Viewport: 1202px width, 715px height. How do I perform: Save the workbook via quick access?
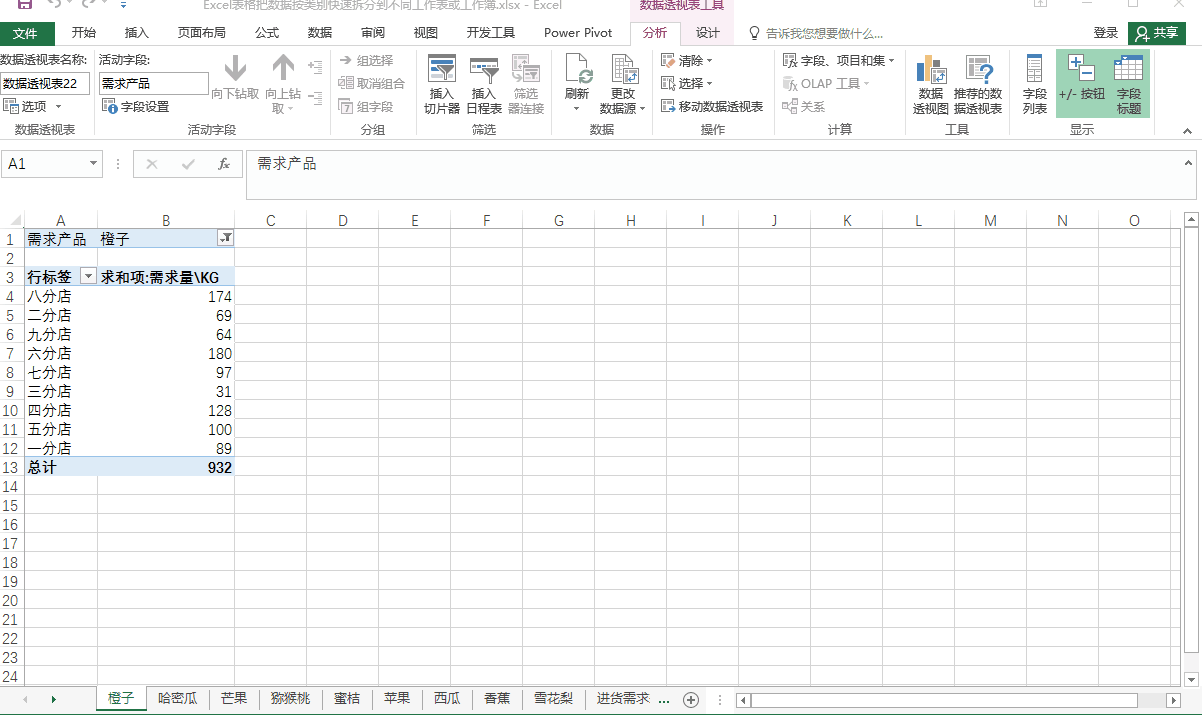[x=25, y=5]
